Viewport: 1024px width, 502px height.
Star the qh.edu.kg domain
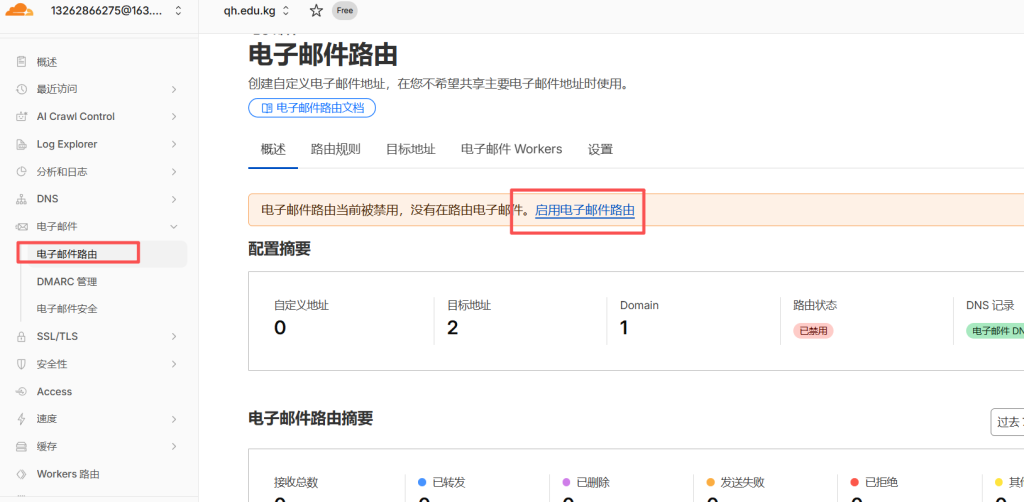coord(316,11)
